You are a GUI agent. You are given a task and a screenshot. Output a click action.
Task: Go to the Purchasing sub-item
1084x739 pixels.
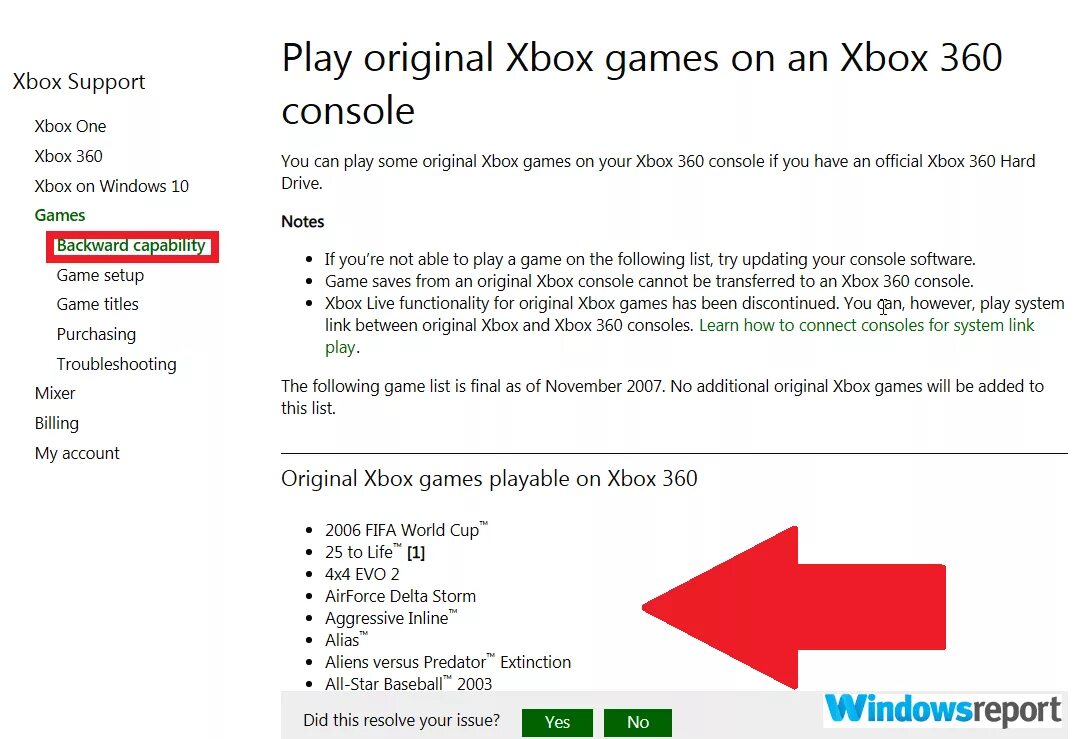[x=96, y=335]
